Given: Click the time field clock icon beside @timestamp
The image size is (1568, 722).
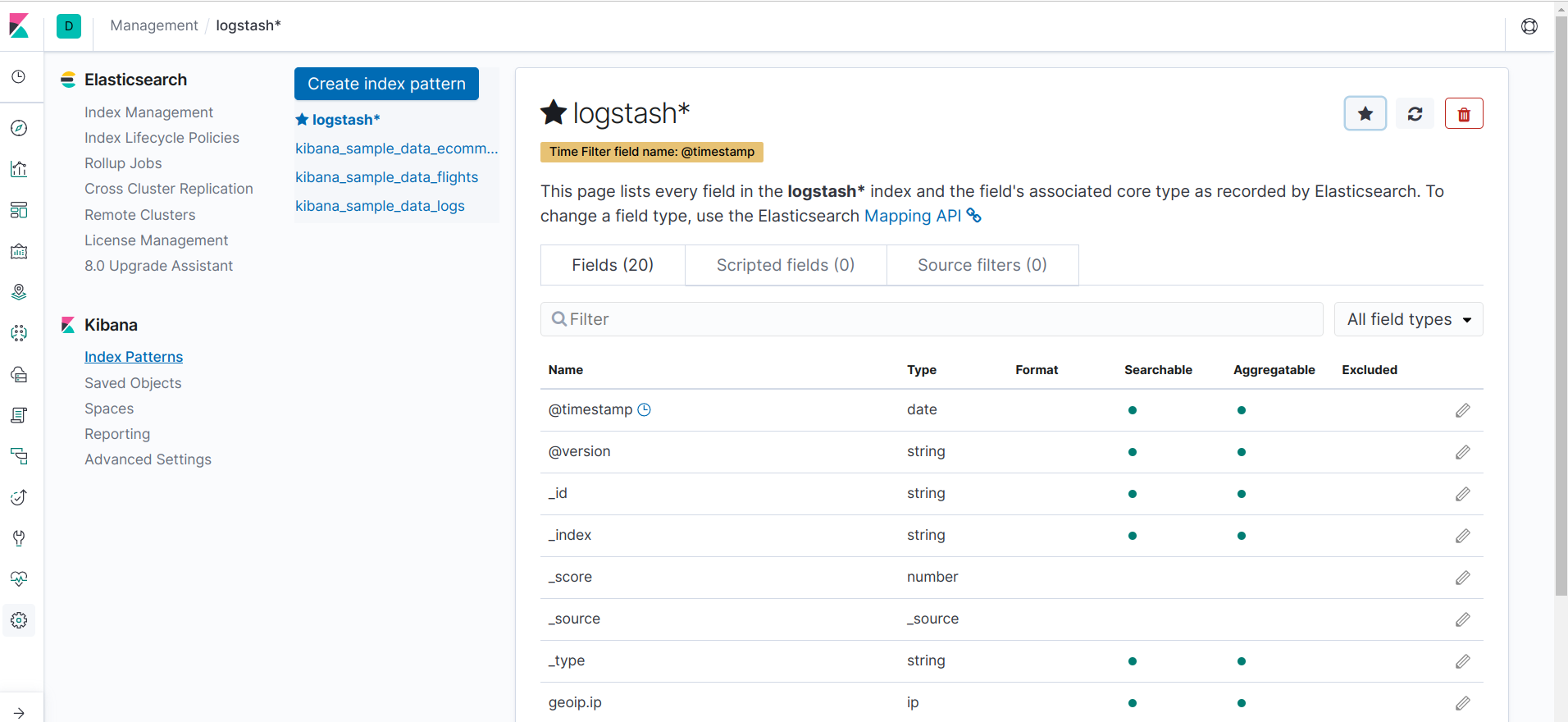Looking at the screenshot, I should (645, 409).
